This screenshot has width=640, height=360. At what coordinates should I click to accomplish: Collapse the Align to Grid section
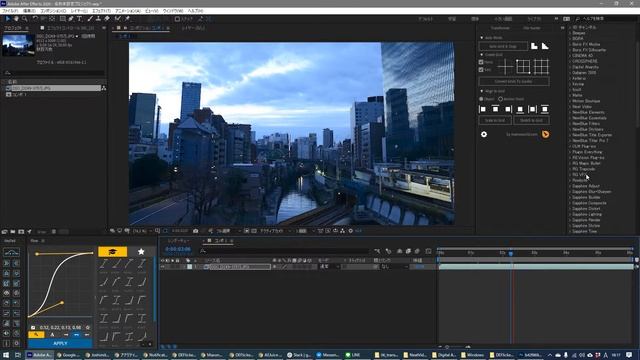482,91
